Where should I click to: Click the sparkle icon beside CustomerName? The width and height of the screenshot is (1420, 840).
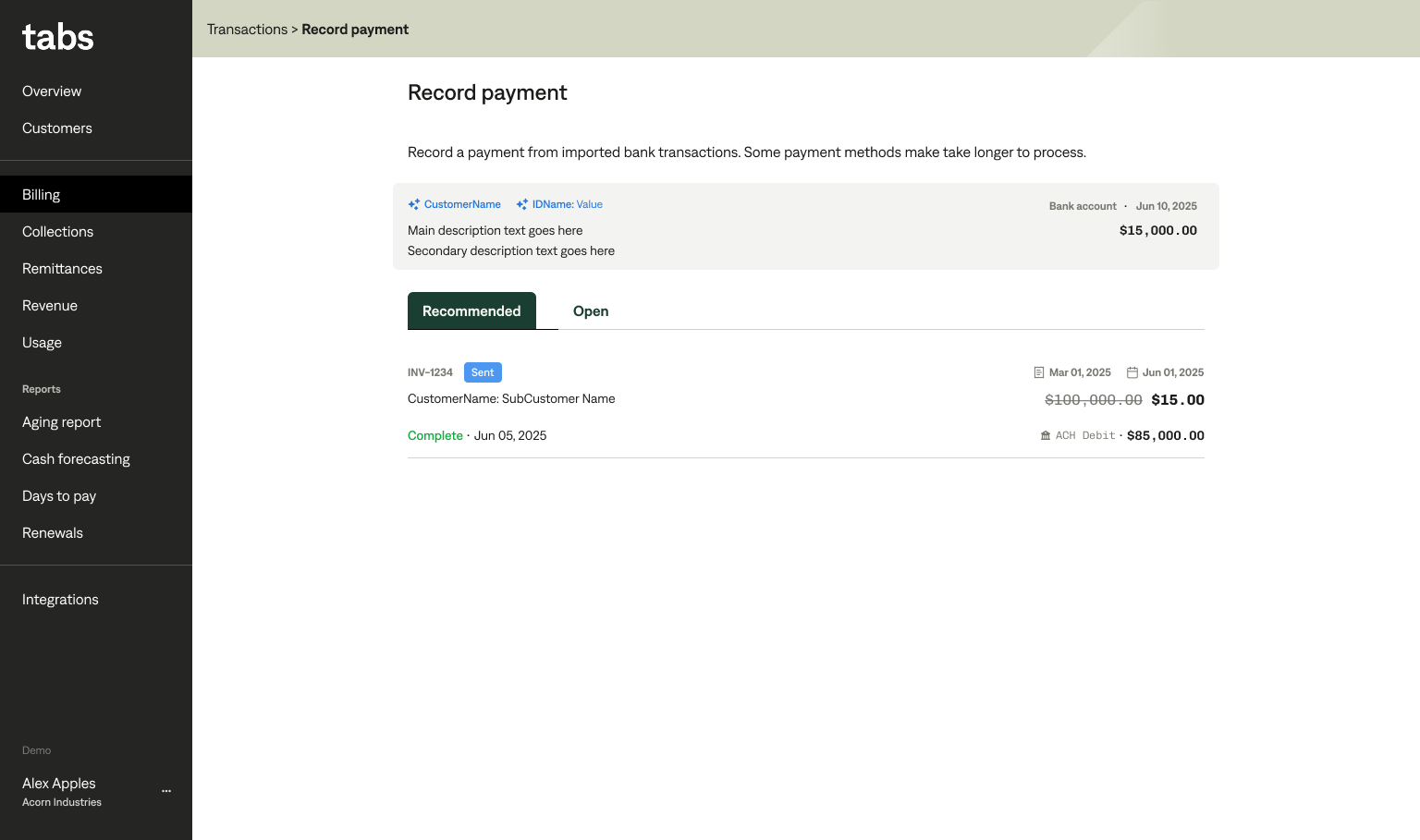point(414,204)
